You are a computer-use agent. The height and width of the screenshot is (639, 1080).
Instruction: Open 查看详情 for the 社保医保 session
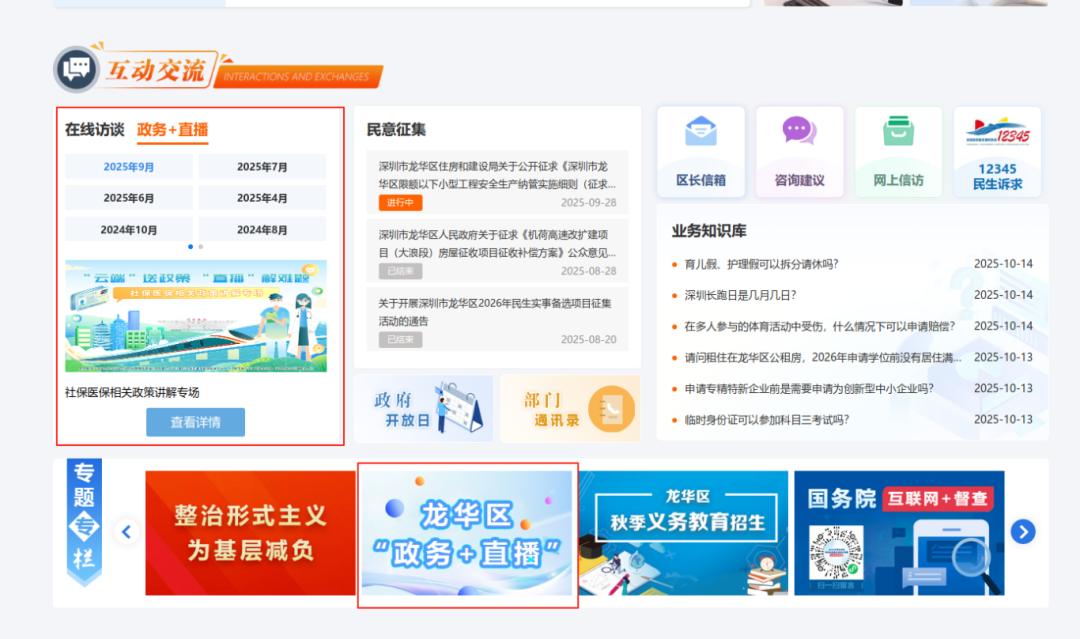(195, 421)
